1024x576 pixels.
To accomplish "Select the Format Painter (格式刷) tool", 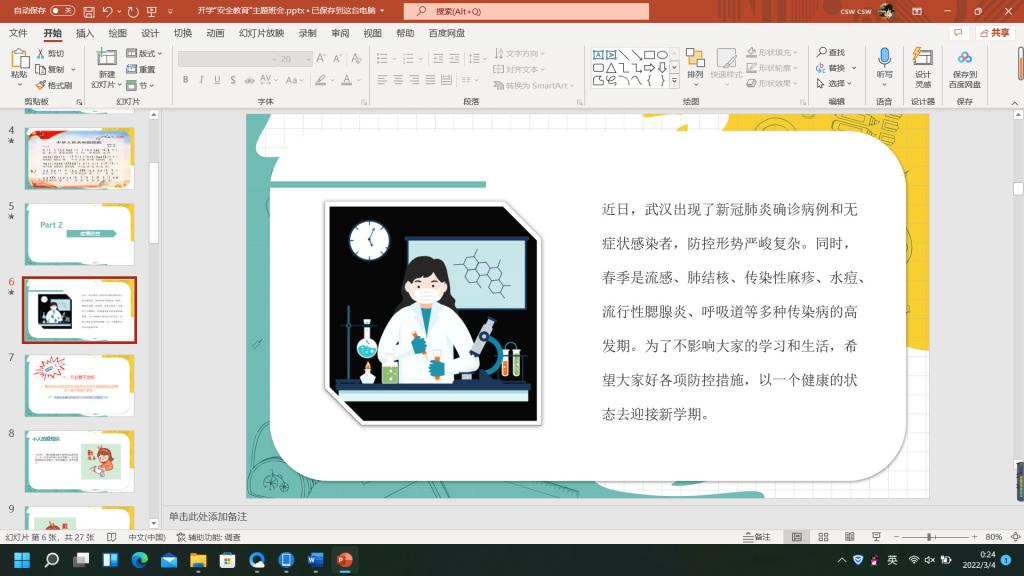I will 54,85.
